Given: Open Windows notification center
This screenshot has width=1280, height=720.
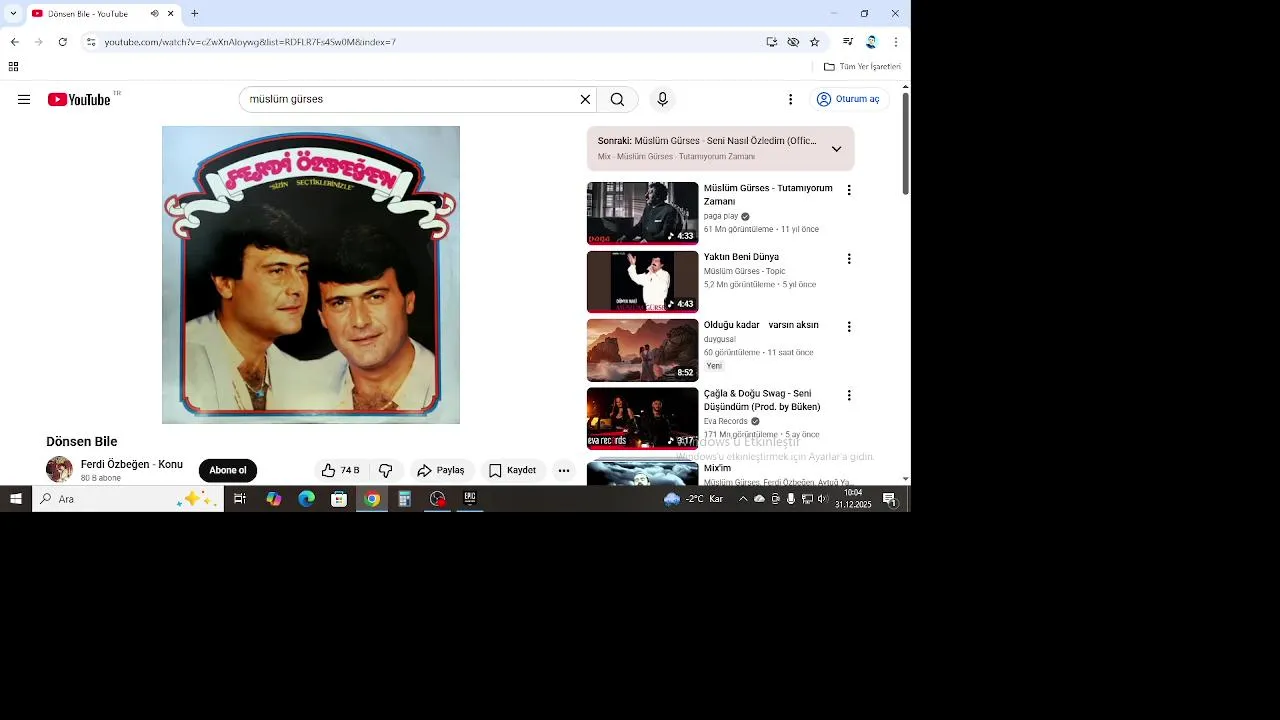Looking at the screenshot, I should (x=889, y=499).
